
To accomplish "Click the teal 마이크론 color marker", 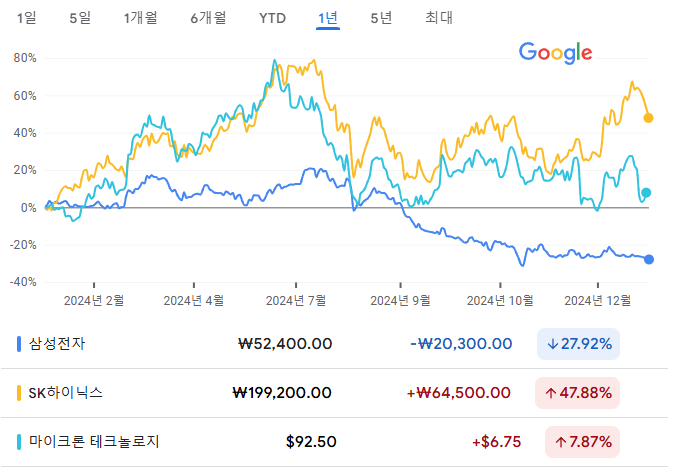I will pyautogui.click(x=19, y=442).
